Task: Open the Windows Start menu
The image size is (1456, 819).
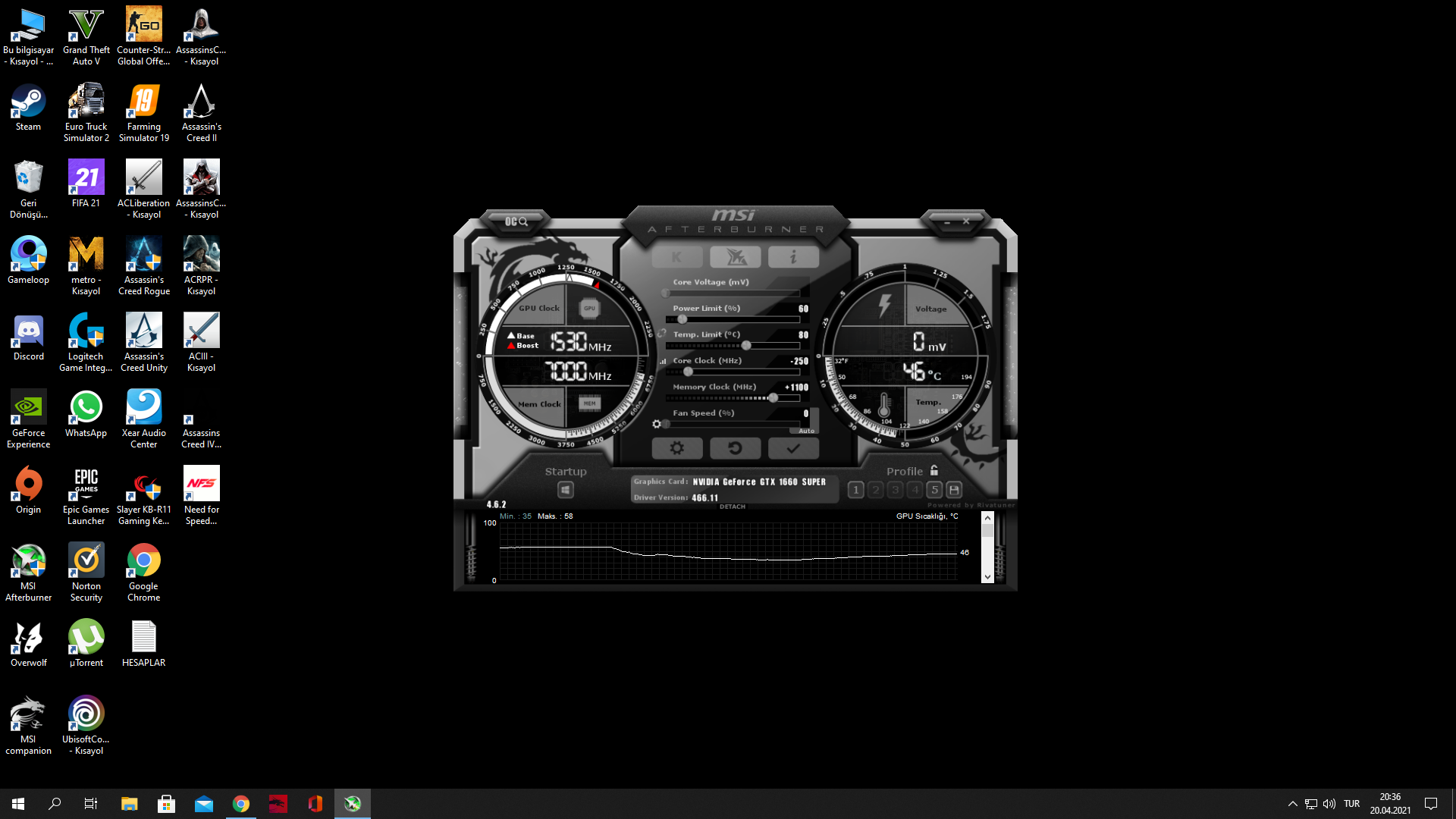Action: click(18, 804)
